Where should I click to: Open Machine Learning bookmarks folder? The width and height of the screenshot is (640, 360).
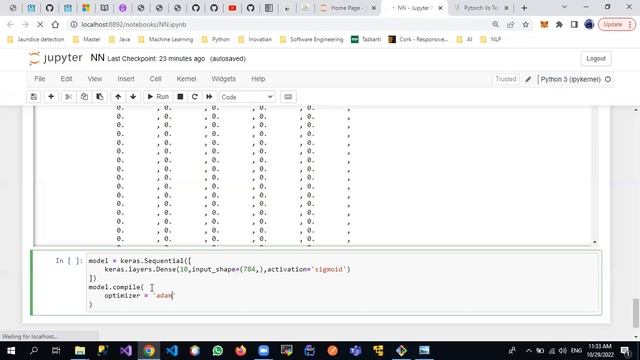click(x=166, y=39)
